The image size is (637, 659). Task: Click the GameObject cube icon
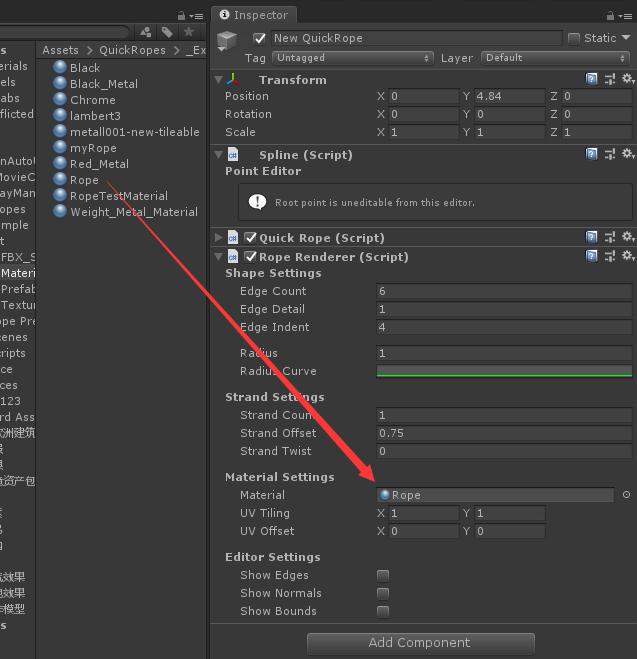click(x=227, y=40)
